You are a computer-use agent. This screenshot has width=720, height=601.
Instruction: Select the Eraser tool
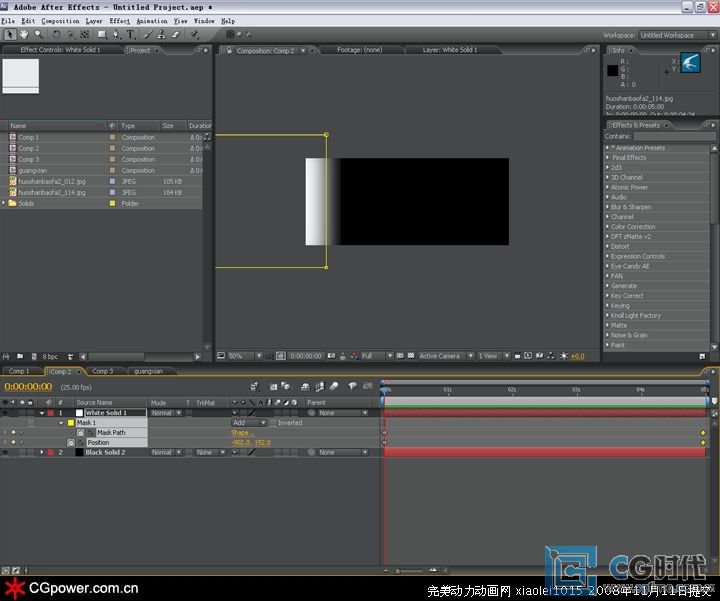175,34
